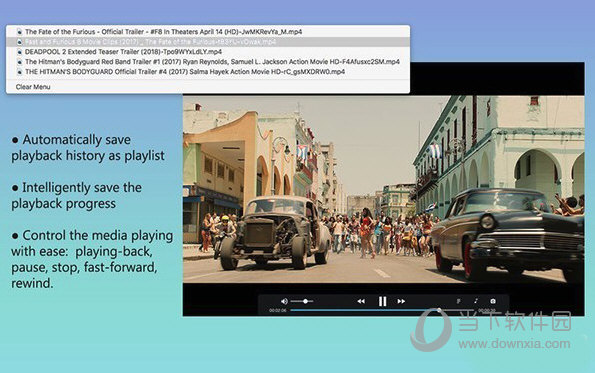Click the file icon beside DEADPOOL 2 entry
Image resolution: width=595 pixels, height=373 pixels.
coord(19,52)
